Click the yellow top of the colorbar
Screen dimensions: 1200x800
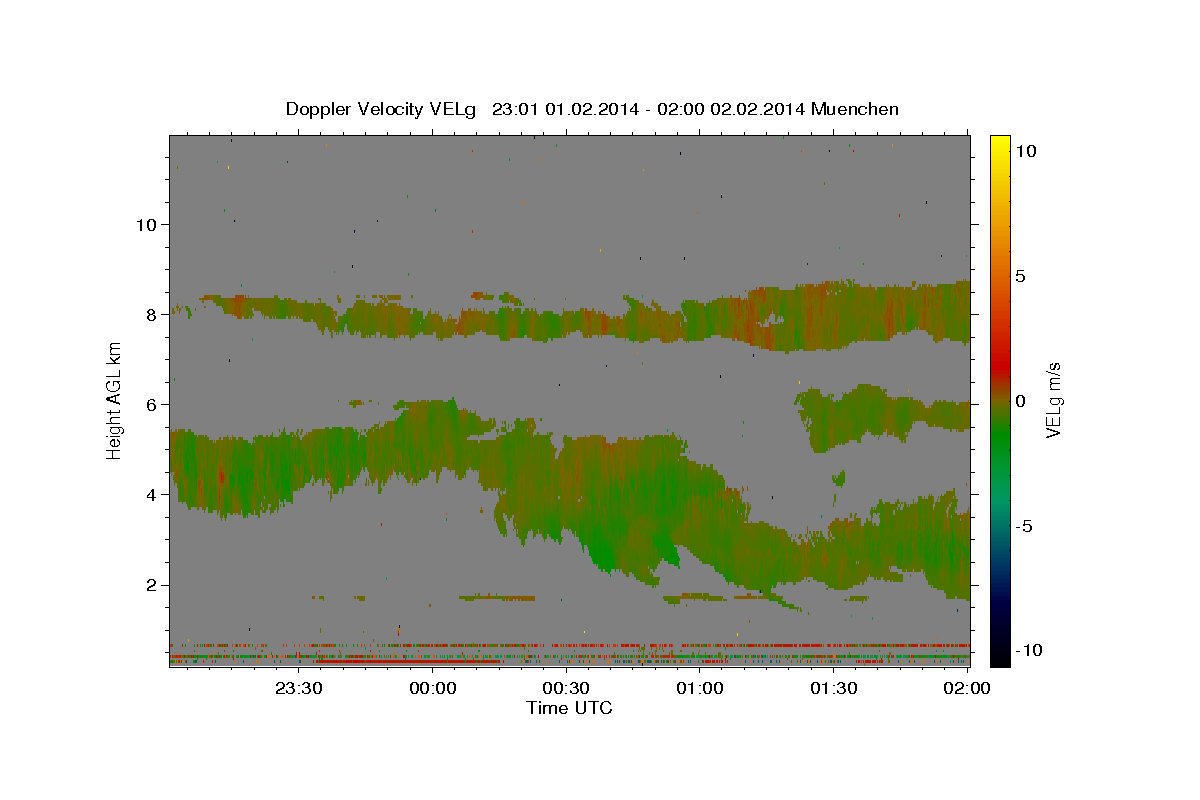(x=999, y=142)
